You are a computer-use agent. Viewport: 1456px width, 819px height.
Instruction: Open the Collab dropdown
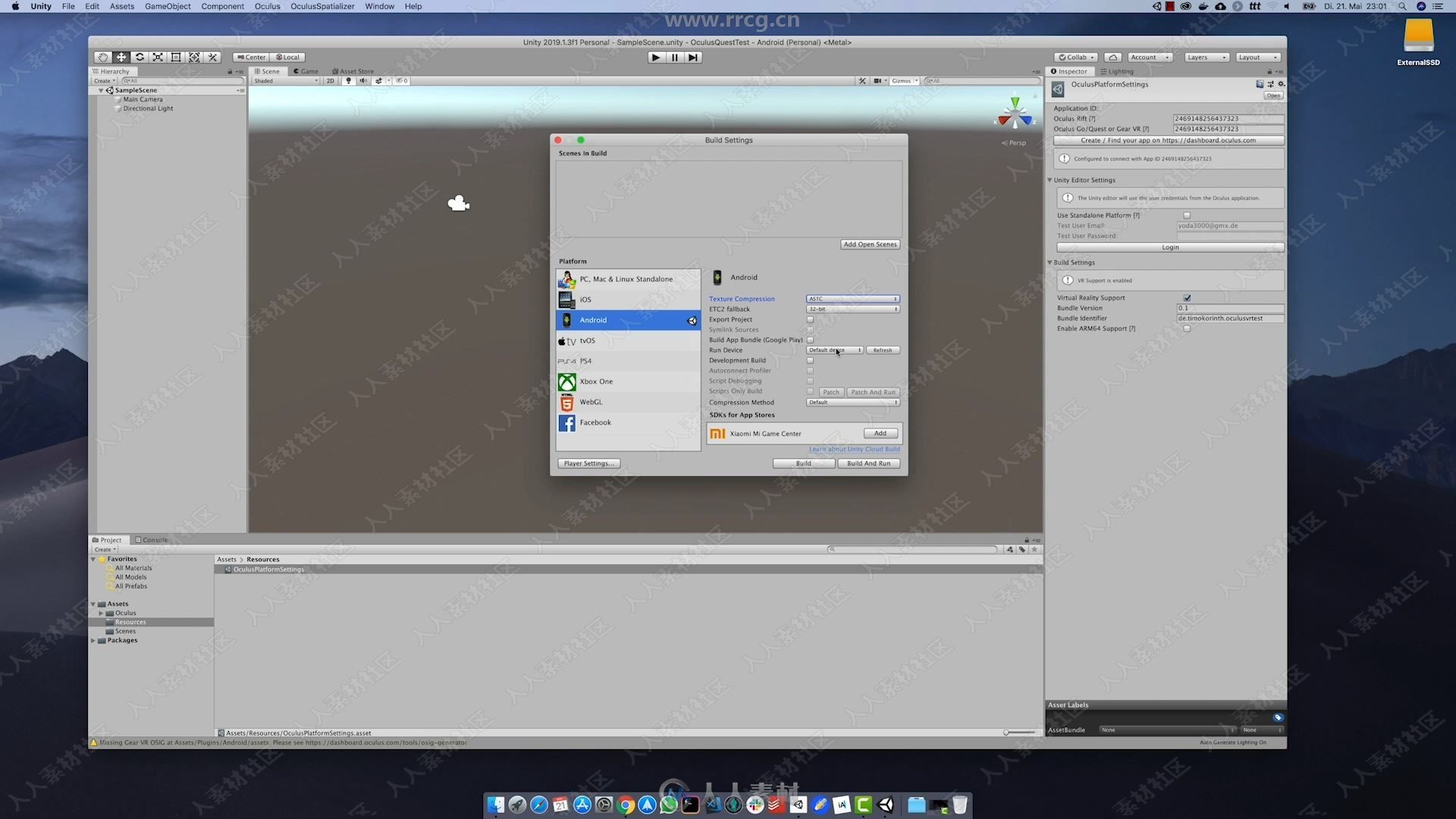click(1076, 57)
